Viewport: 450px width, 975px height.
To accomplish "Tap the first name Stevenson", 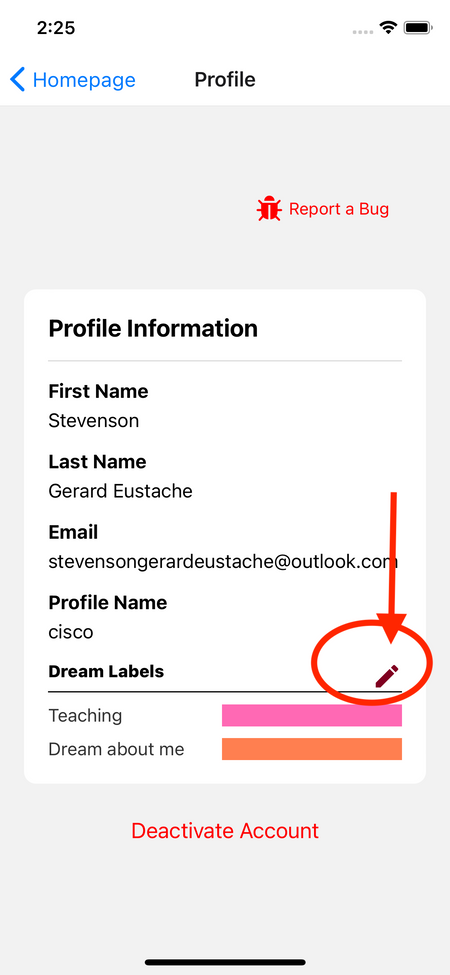I will pos(94,421).
